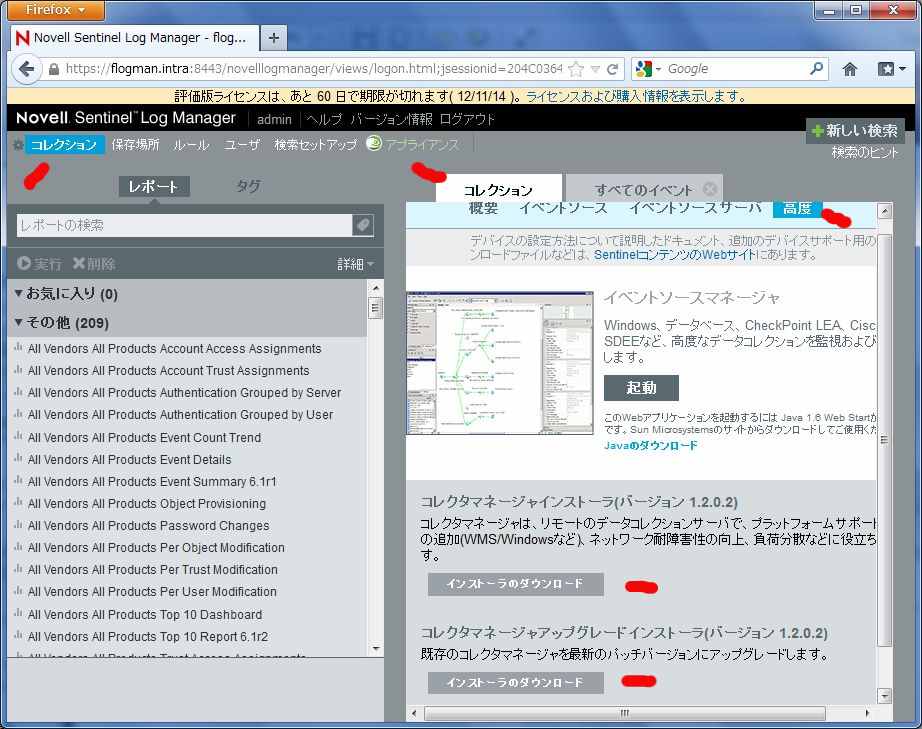922x729 pixels.
Task: Click the report list scroll down arrow
Action: (x=376, y=648)
